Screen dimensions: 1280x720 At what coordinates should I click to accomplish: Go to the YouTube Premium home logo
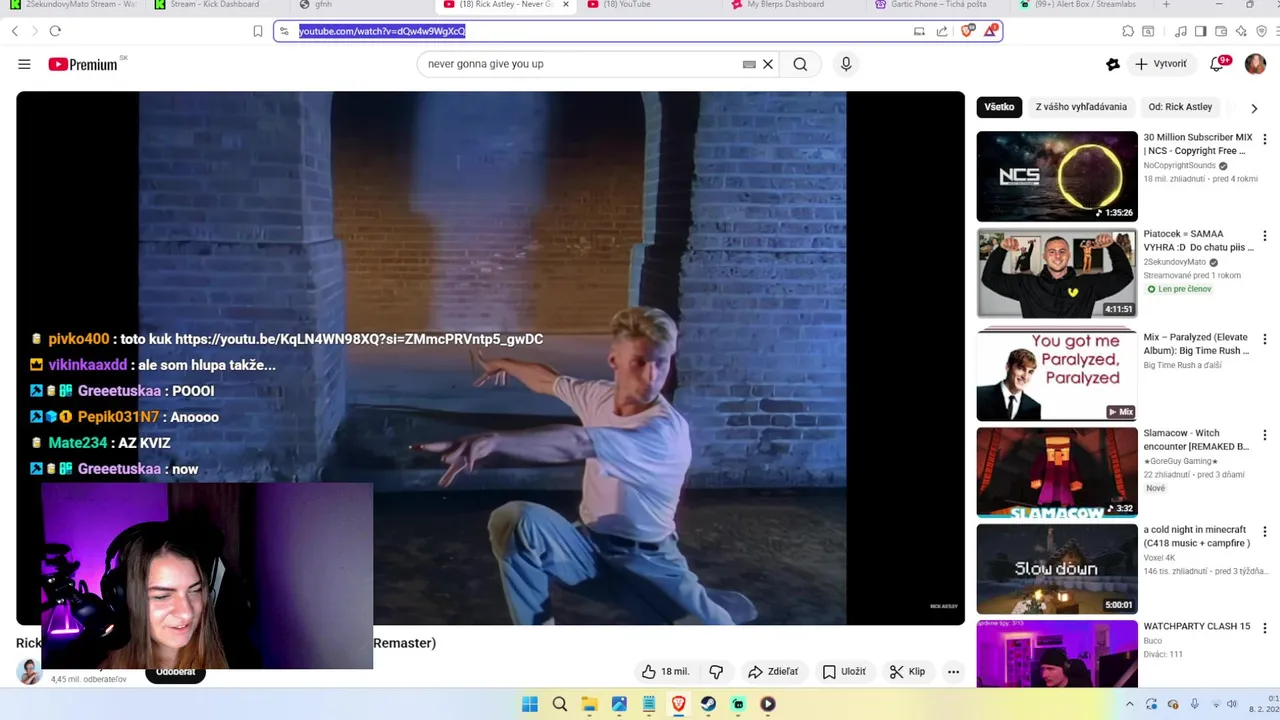pos(83,64)
